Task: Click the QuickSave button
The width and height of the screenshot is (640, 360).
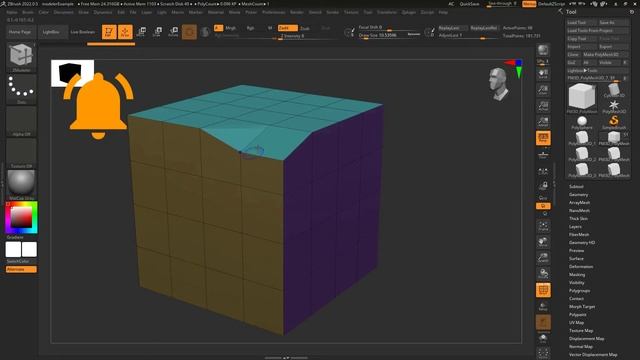Action: tap(469, 4)
